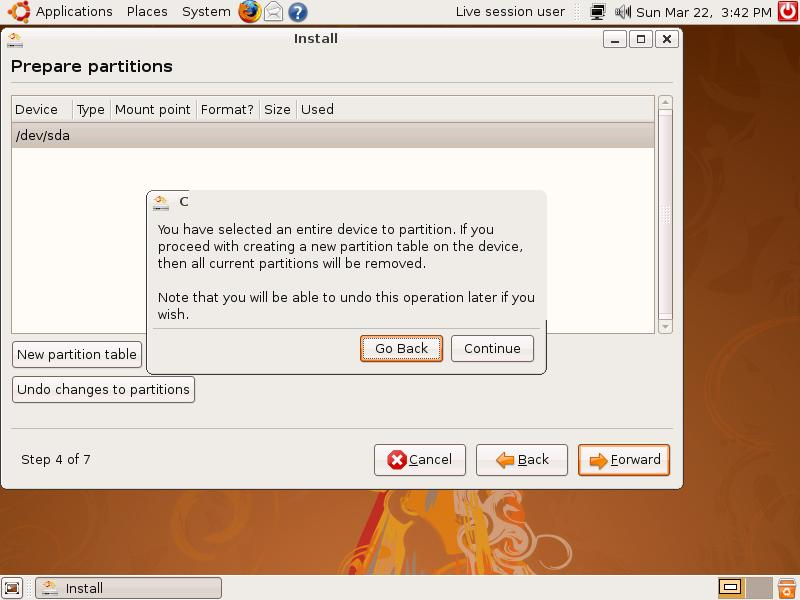Click the Device column header
Screen dimensions: 800x600
click(42, 109)
